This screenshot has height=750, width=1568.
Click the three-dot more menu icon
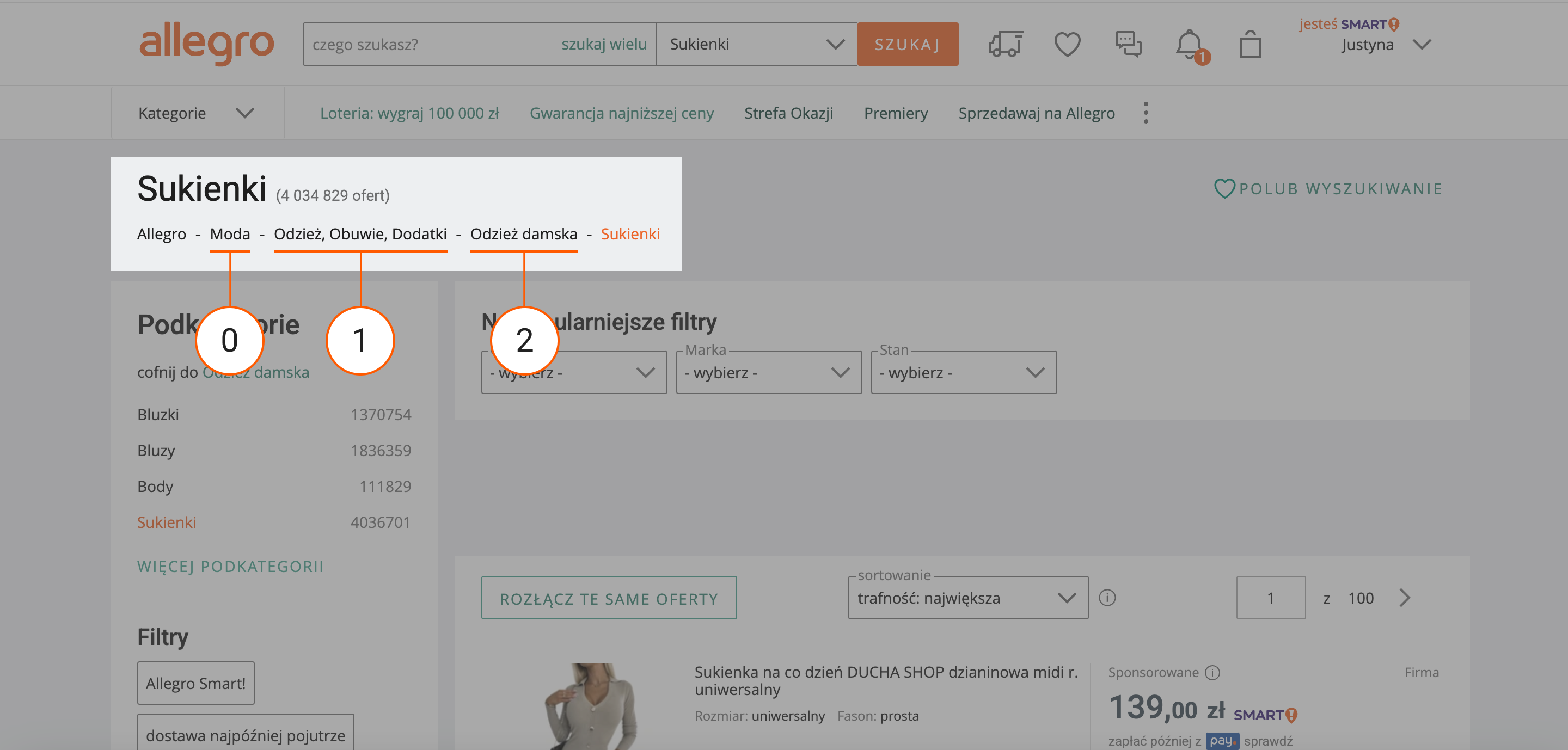tap(1146, 113)
